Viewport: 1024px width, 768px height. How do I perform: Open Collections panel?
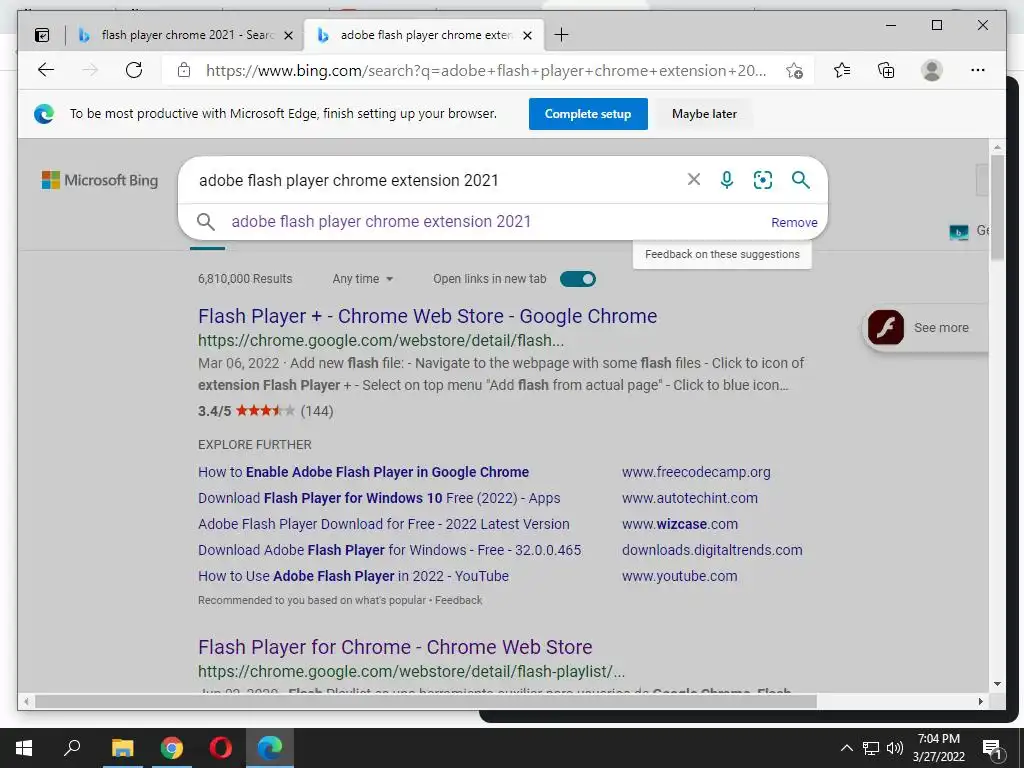tap(886, 70)
